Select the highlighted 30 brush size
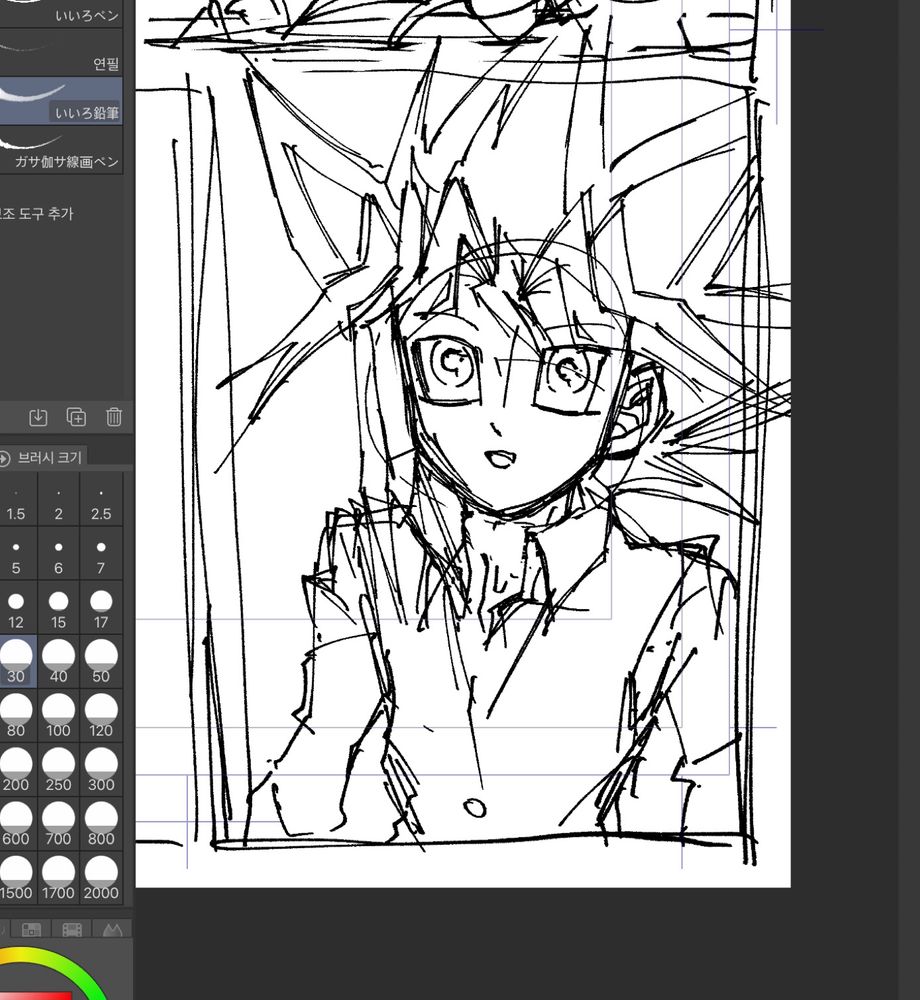 [16, 662]
